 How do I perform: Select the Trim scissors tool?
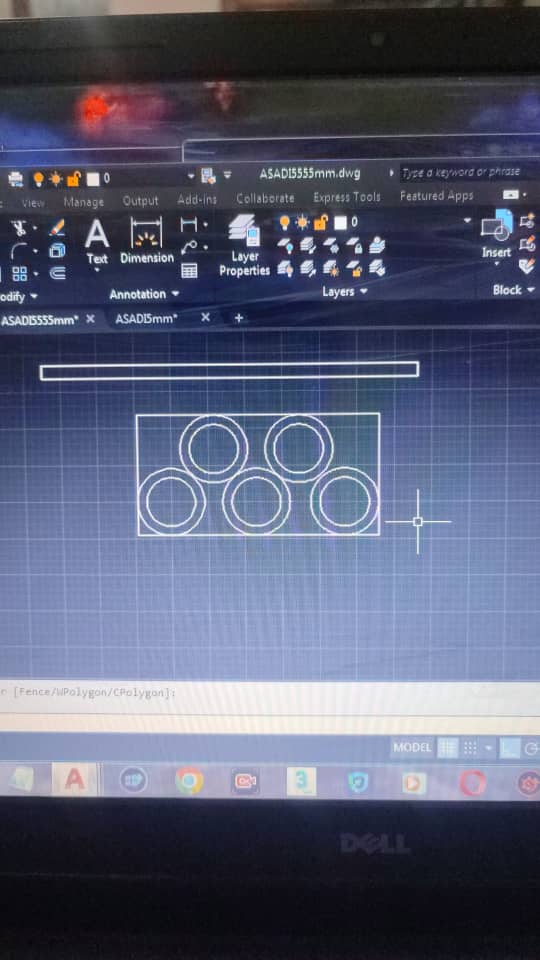[20, 228]
